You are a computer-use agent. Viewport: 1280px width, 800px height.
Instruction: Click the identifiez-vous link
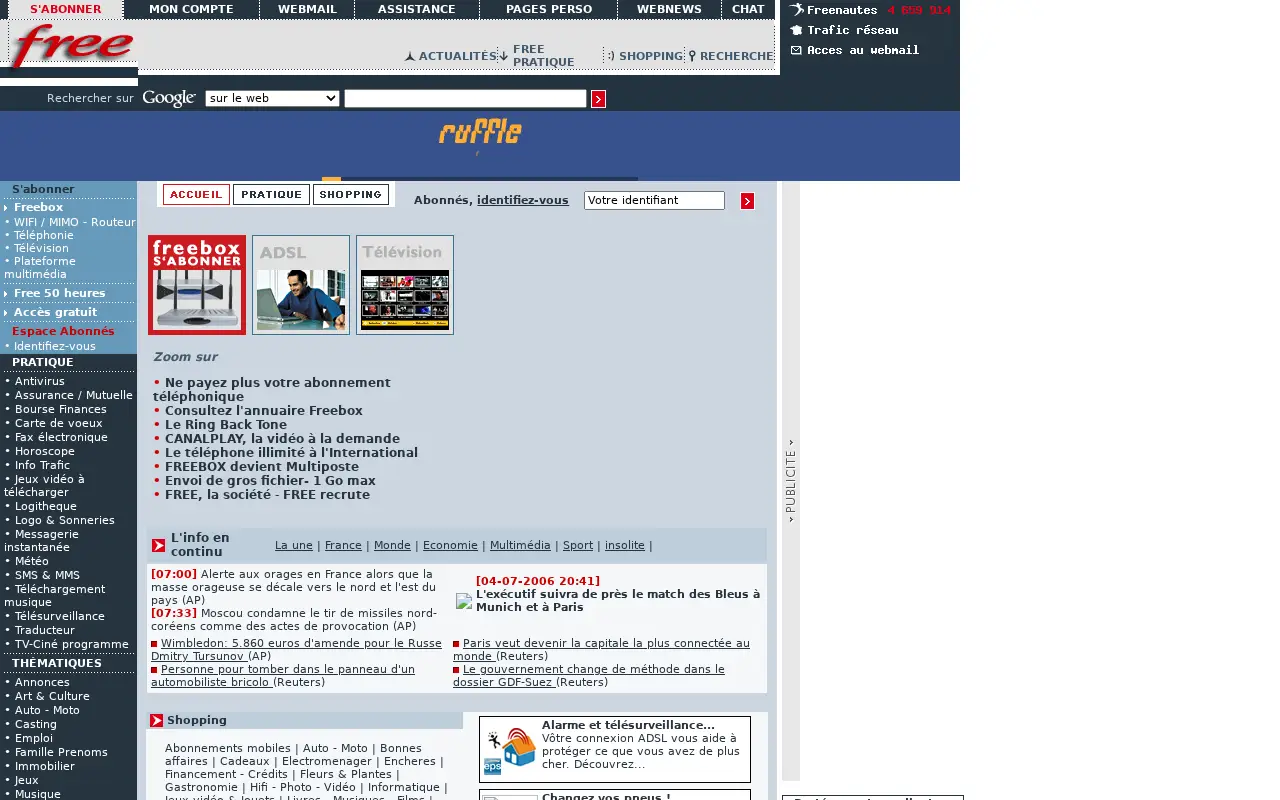coord(522,200)
